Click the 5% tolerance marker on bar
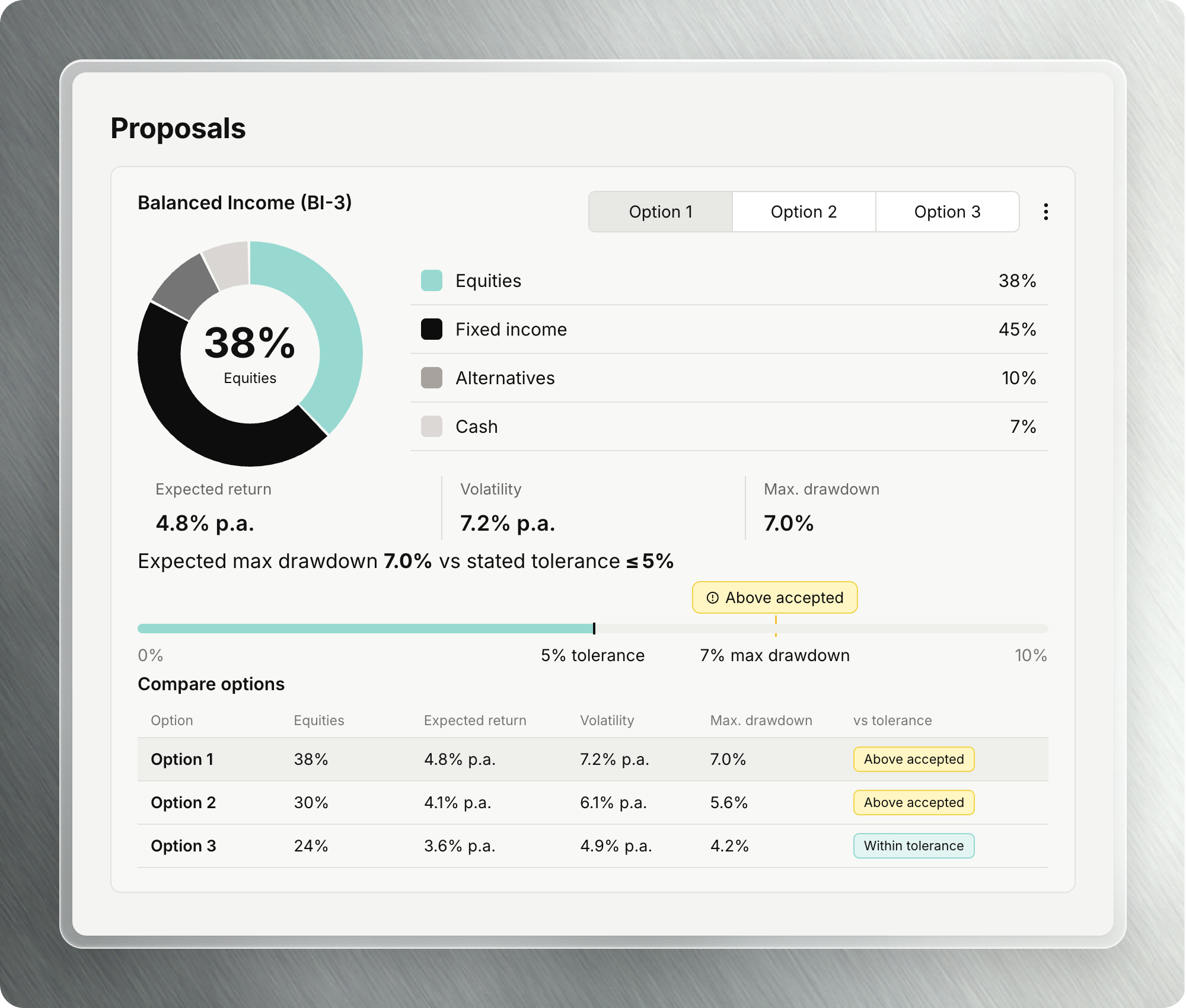This screenshot has width=1186, height=1008. click(x=594, y=629)
